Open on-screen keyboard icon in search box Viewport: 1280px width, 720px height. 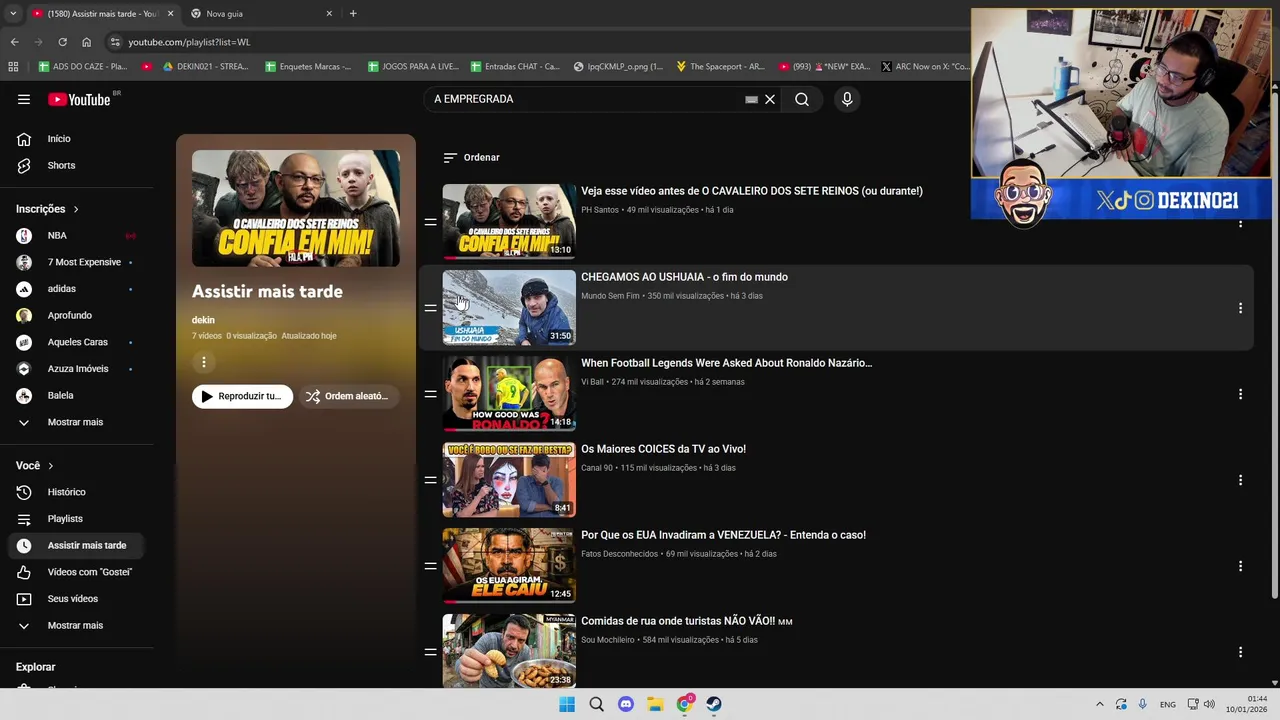coord(751,99)
